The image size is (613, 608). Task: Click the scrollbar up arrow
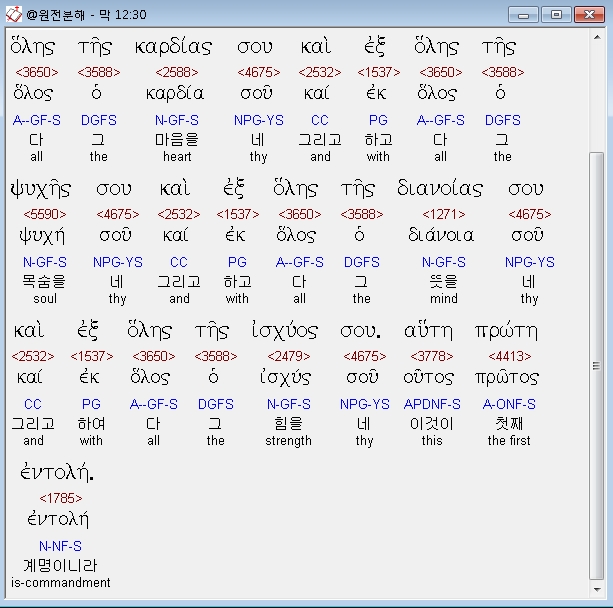click(x=597, y=38)
